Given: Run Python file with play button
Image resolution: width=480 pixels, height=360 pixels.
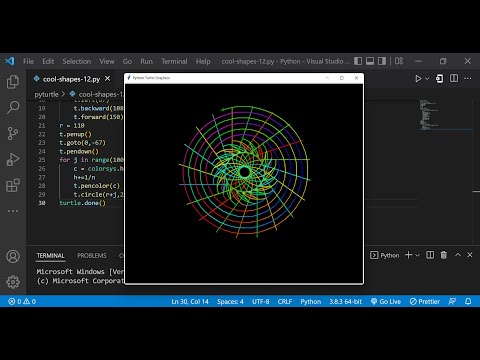Looking at the screenshot, I should pos(418,79).
